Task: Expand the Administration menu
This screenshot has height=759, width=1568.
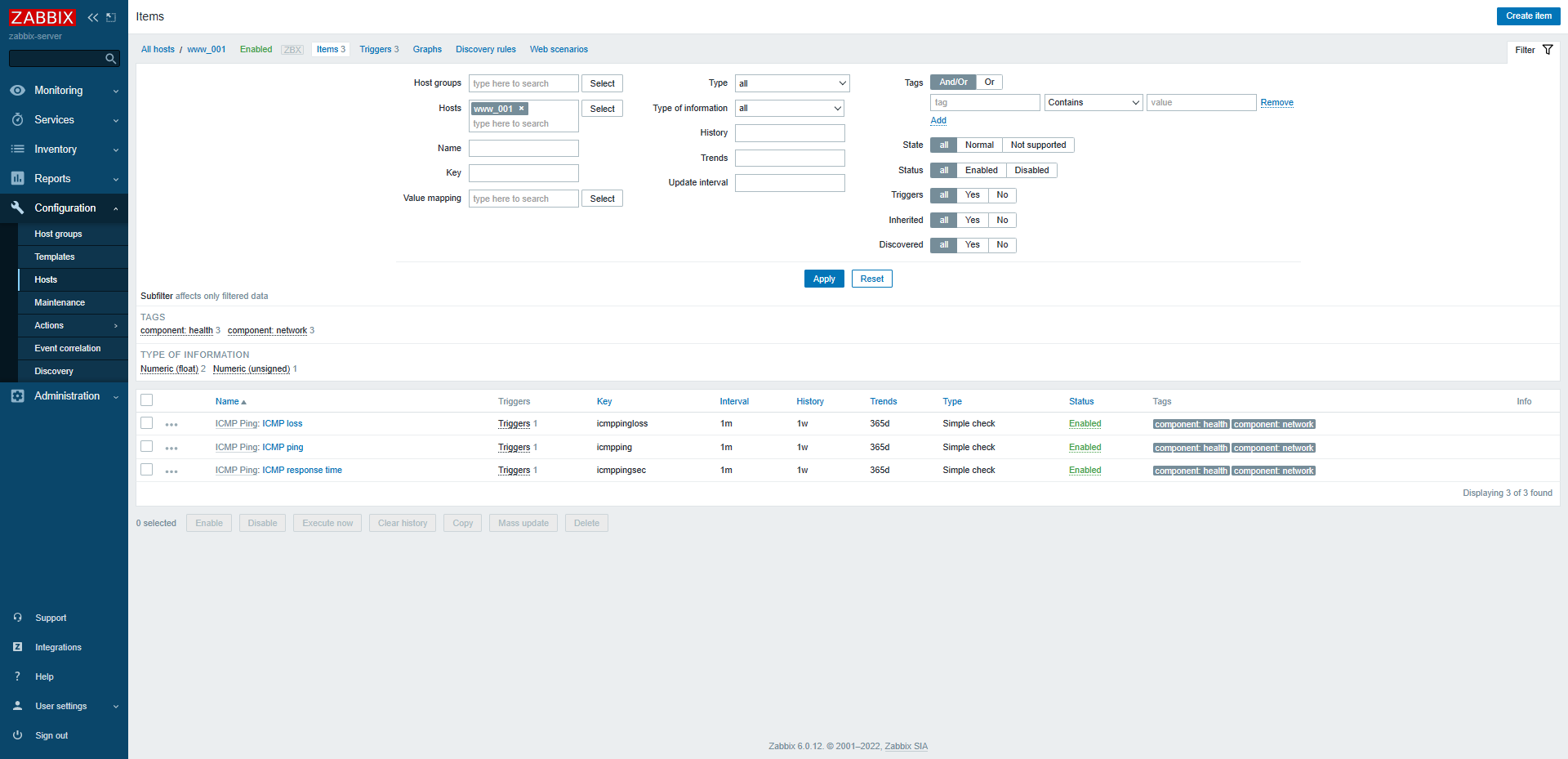Action: [x=116, y=397]
